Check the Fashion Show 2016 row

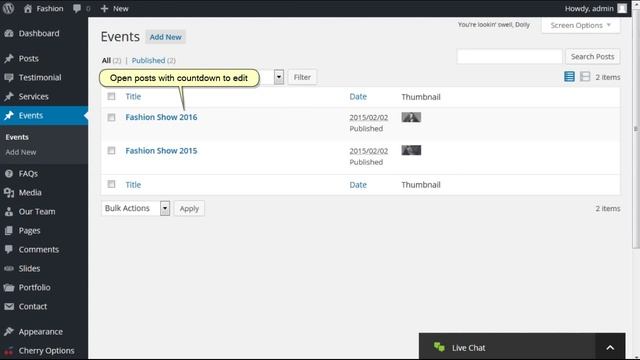(x=111, y=118)
